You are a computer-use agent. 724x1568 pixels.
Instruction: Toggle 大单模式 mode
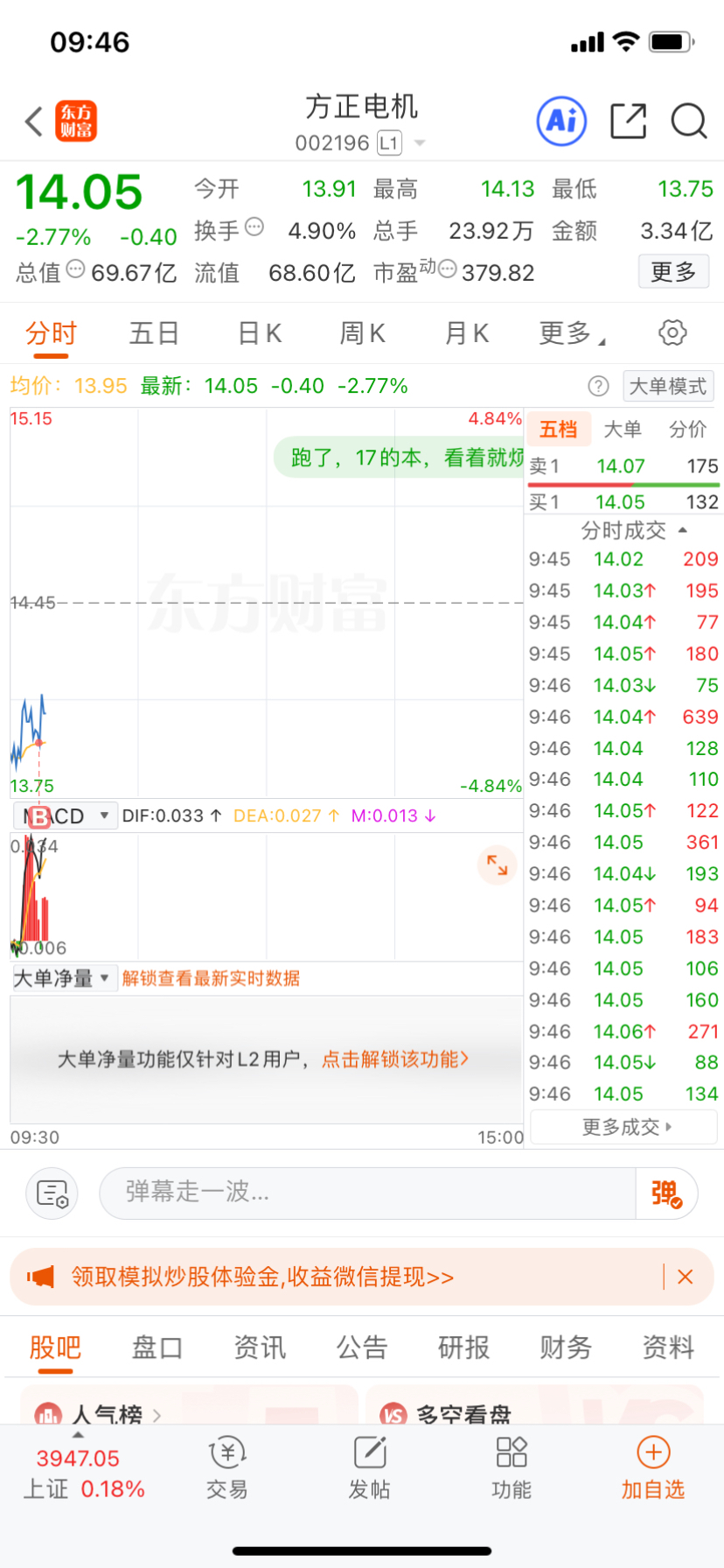(668, 386)
